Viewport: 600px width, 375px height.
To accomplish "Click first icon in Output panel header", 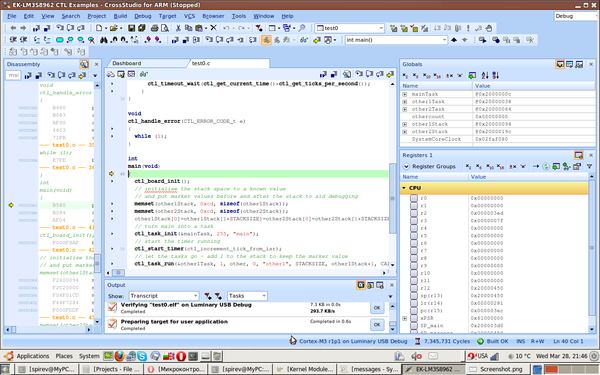I will [360, 285].
